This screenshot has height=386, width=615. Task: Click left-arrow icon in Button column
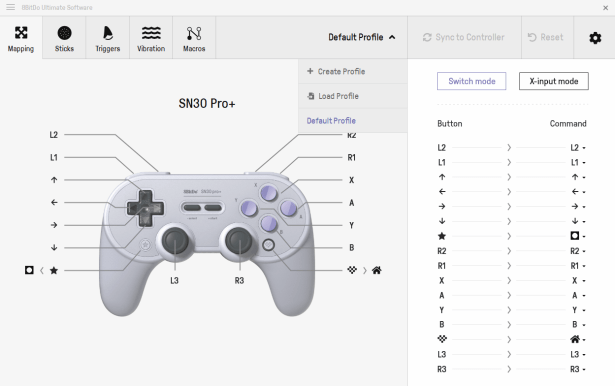[x=442, y=191]
